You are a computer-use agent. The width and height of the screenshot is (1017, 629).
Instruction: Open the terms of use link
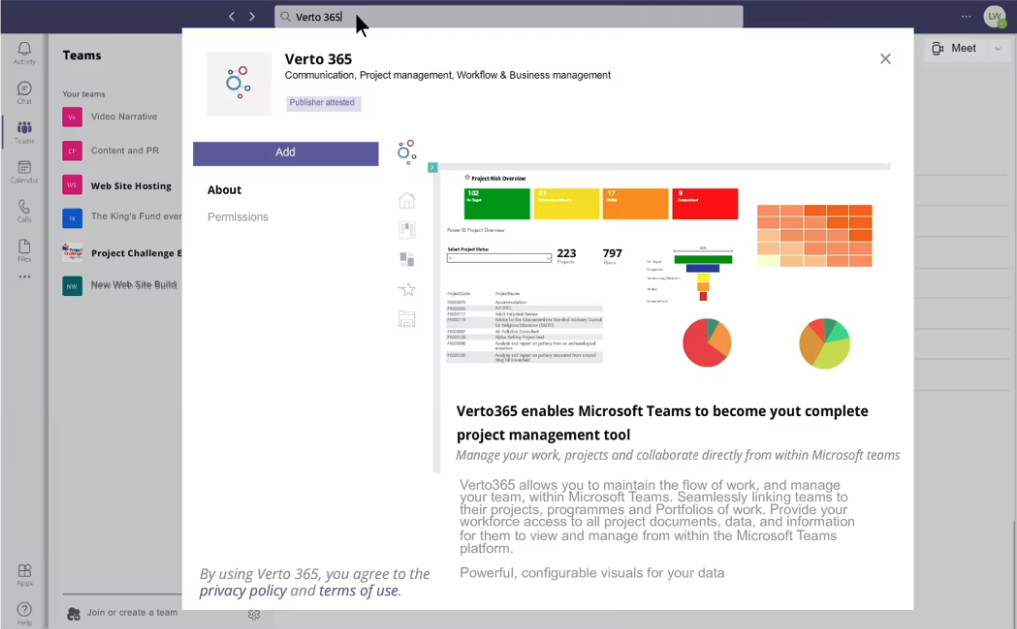tap(358, 590)
